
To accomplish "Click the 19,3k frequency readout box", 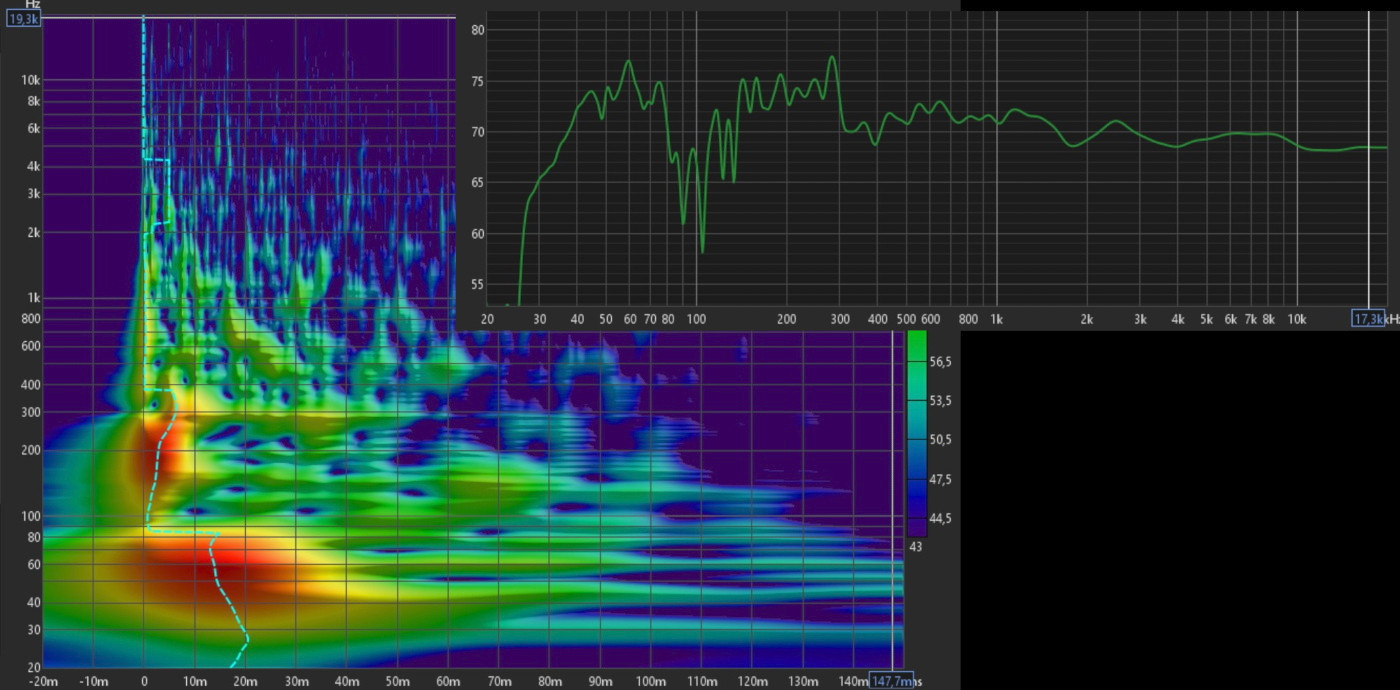I will coord(24,18).
